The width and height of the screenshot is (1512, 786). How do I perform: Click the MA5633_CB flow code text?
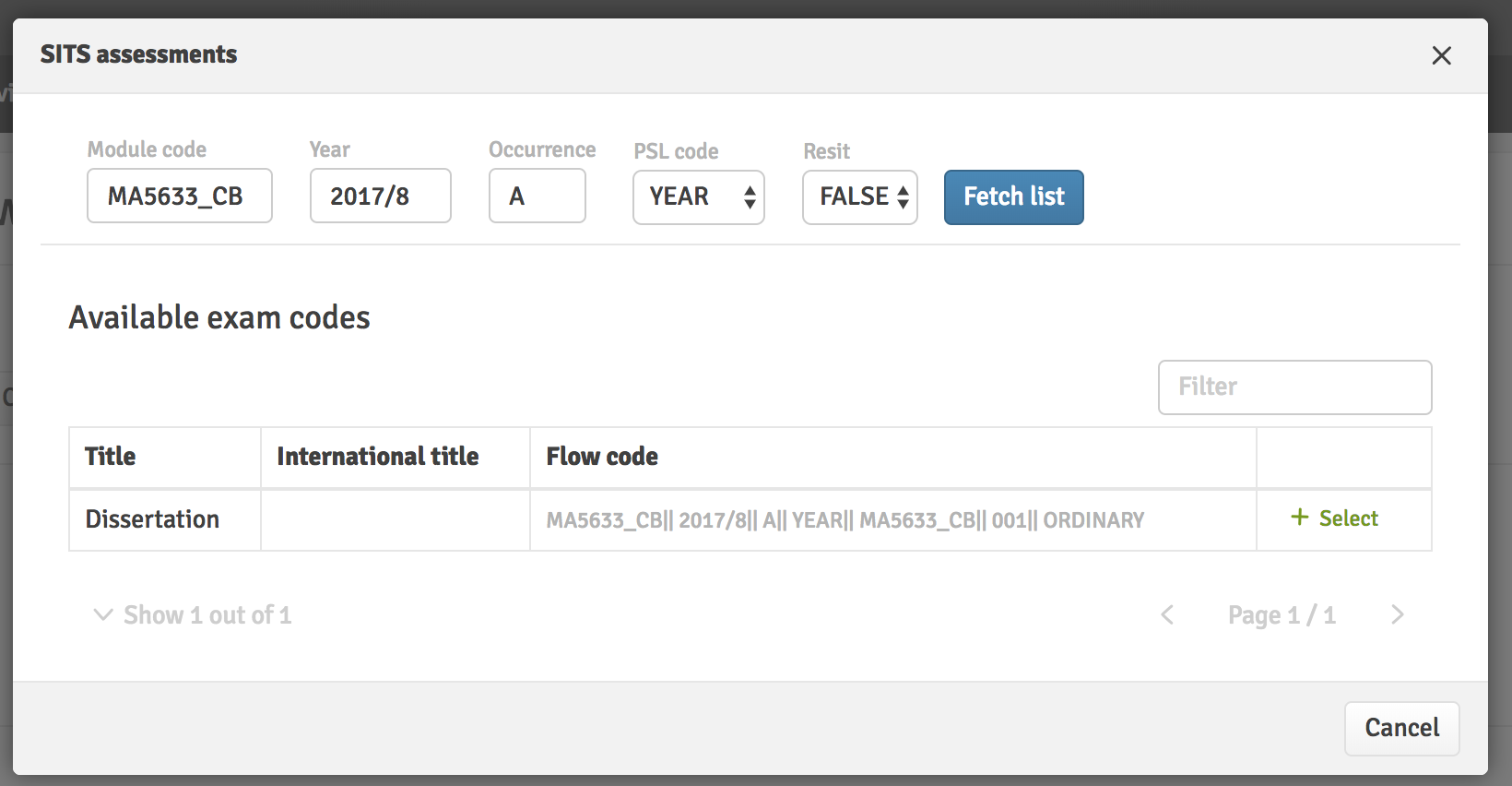845,520
